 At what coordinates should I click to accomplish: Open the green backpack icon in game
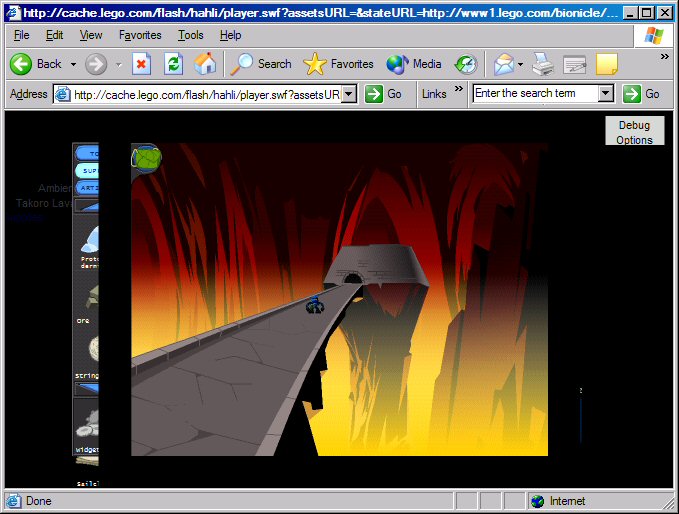[x=147, y=158]
